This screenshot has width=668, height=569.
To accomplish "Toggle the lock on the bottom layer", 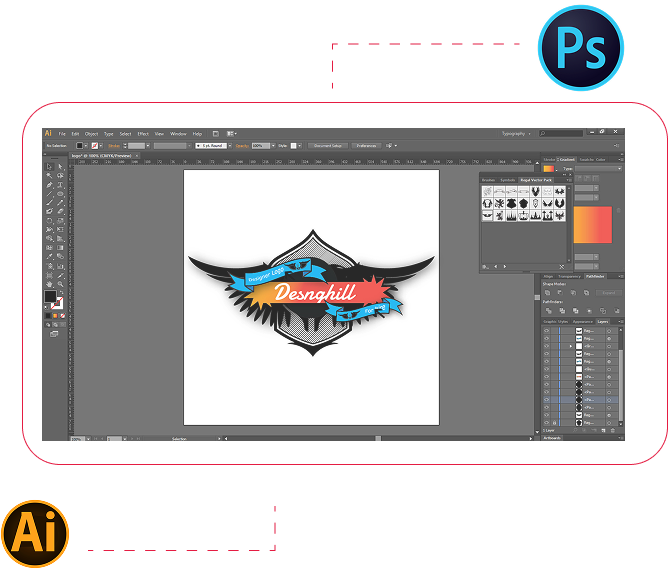I will tap(556, 423).
